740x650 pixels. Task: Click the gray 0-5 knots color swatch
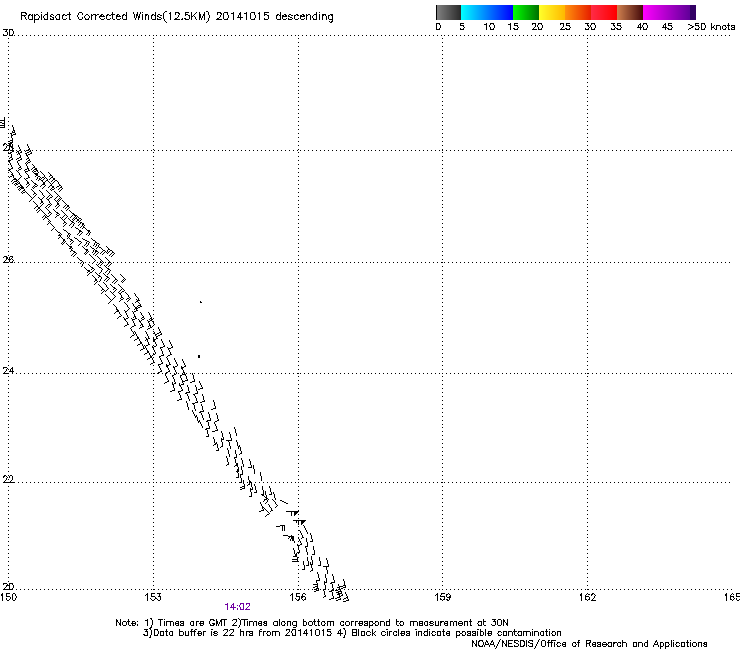coord(448,12)
